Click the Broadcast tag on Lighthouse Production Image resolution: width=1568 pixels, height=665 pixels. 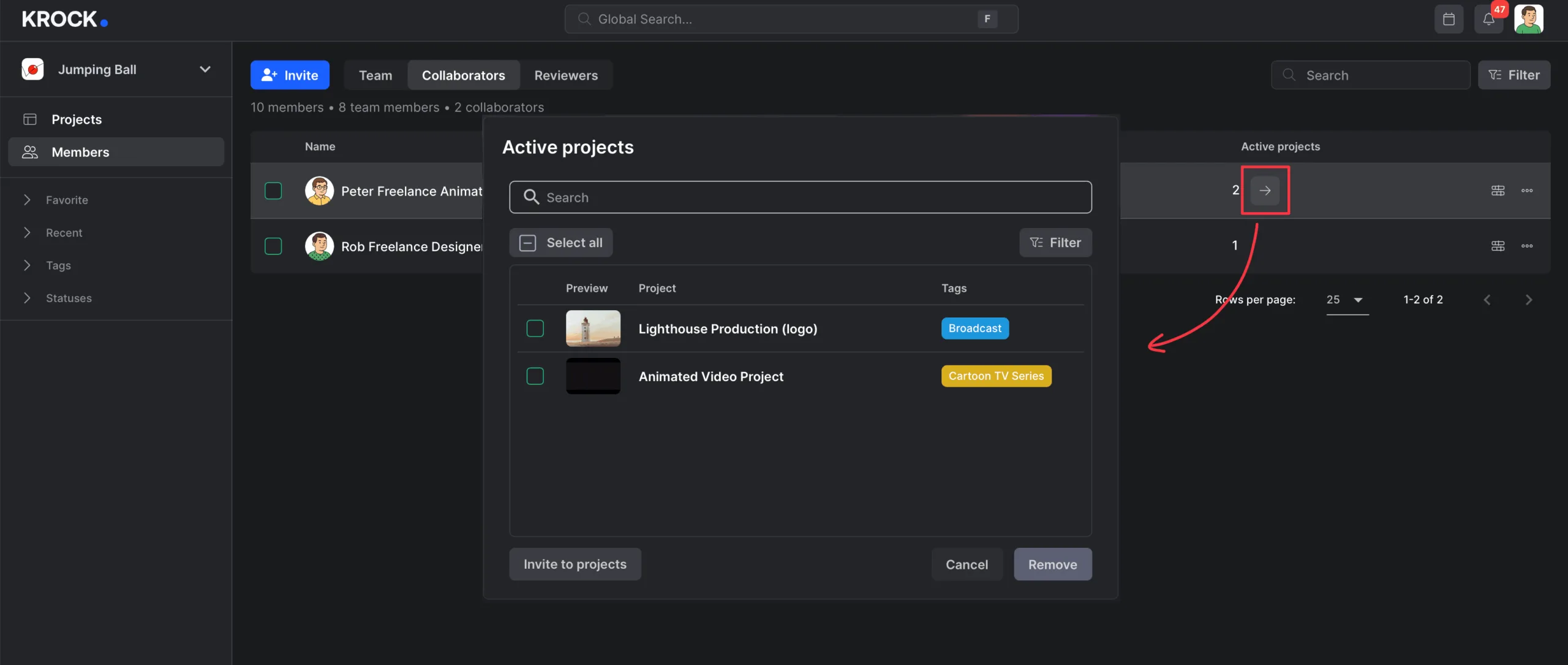[x=974, y=328]
